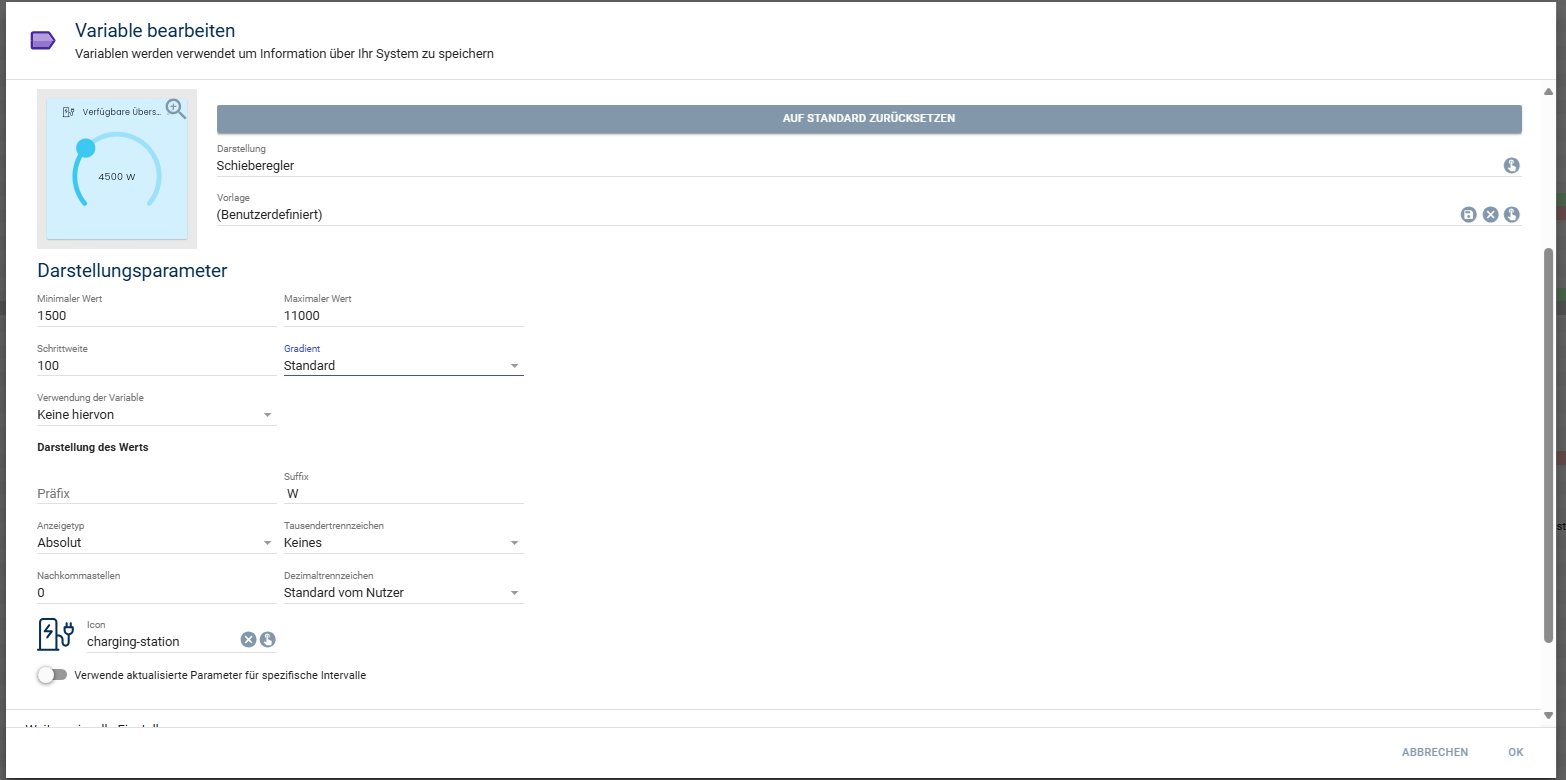Click the select icon in Darstellung field

[1511, 166]
